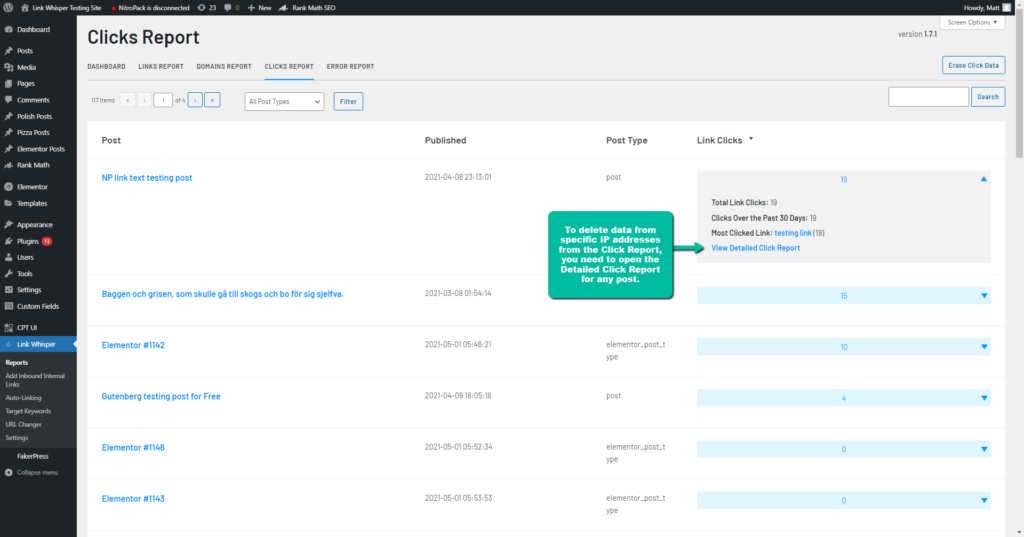Click the Plugins icon in sidebar
This screenshot has height=537, width=1024.
pos(8,241)
